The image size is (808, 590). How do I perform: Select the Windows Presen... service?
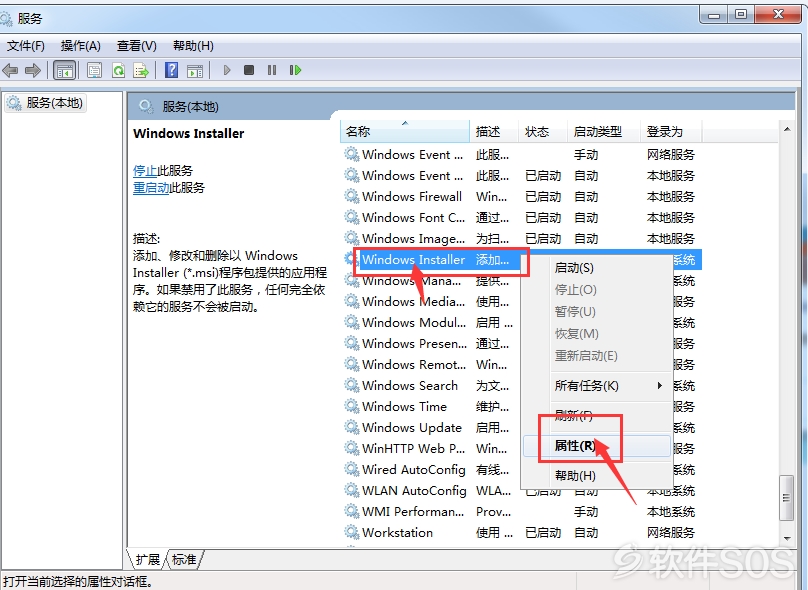tap(414, 344)
